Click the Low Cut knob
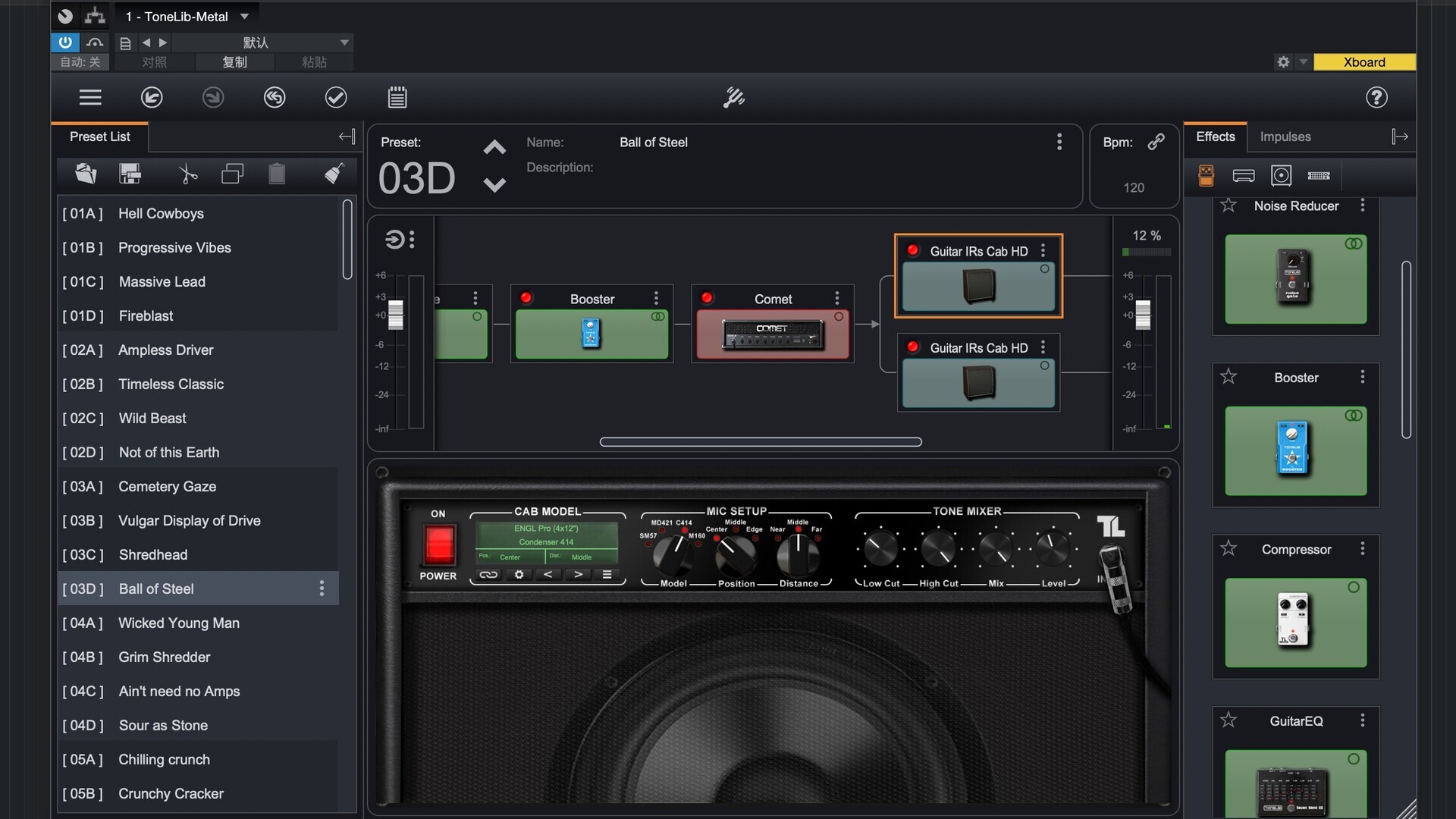The image size is (1456, 819). [x=880, y=549]
